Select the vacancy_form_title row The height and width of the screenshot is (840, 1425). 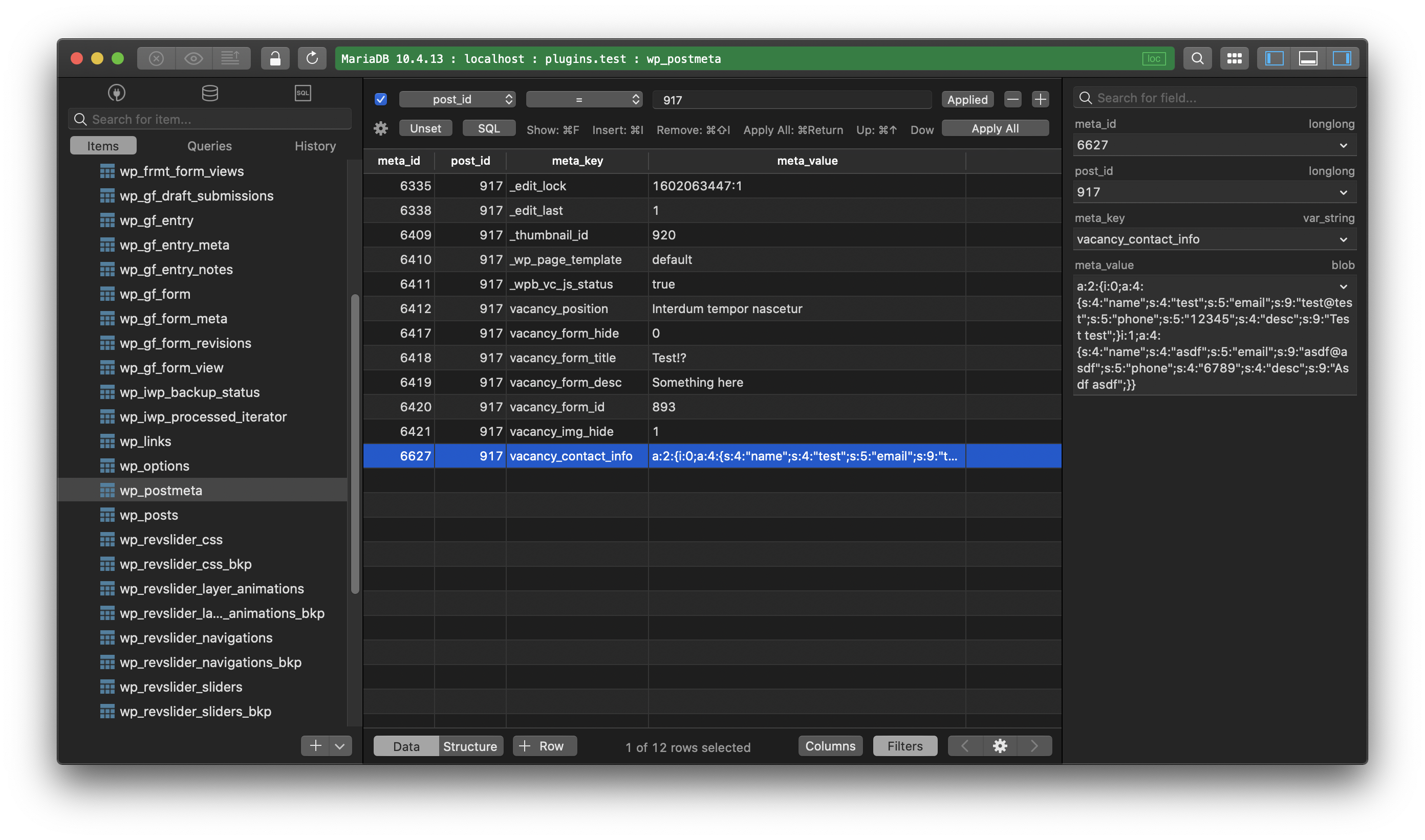(x=712, y=358)
